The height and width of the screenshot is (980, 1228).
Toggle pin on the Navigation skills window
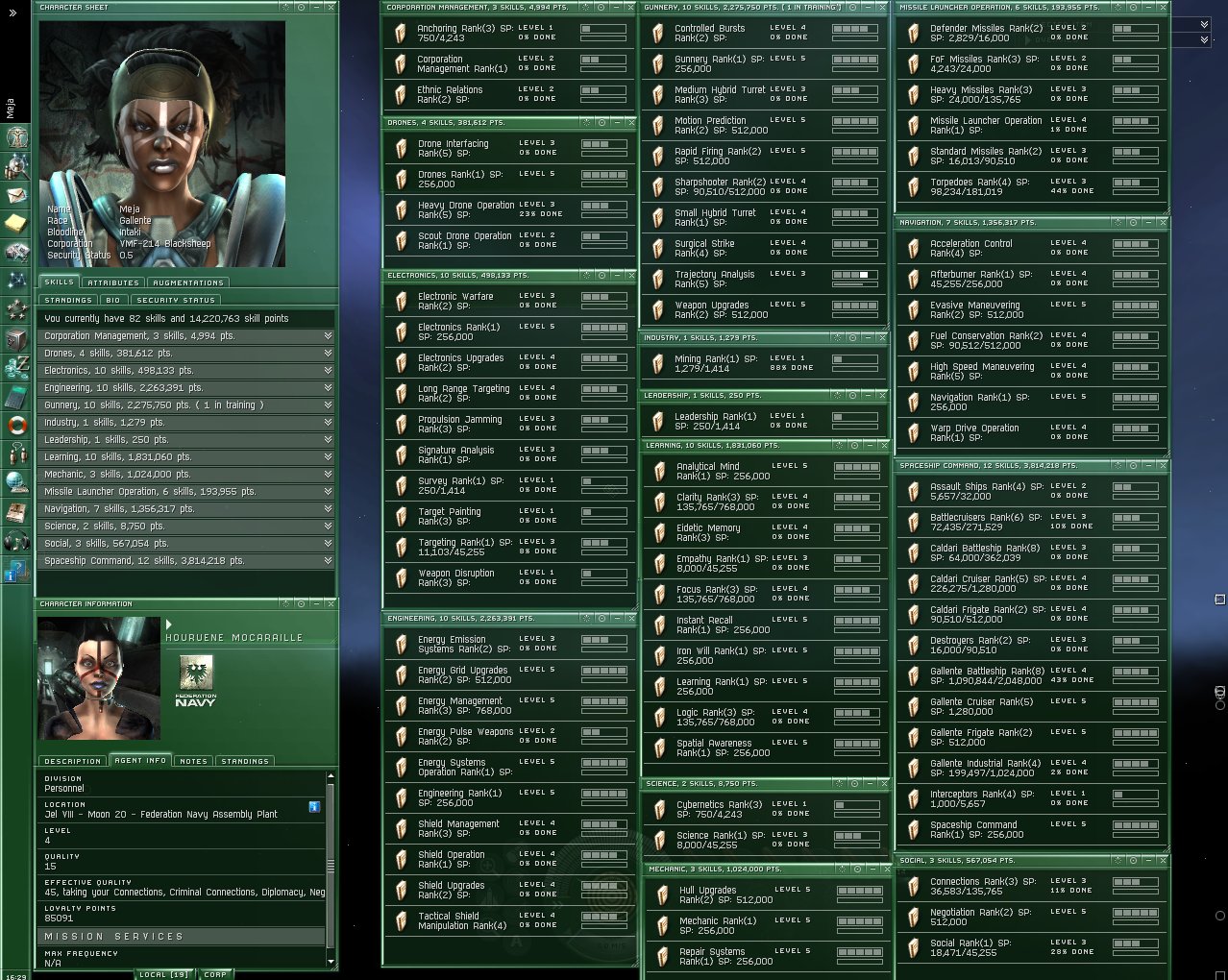(1134, 222)
